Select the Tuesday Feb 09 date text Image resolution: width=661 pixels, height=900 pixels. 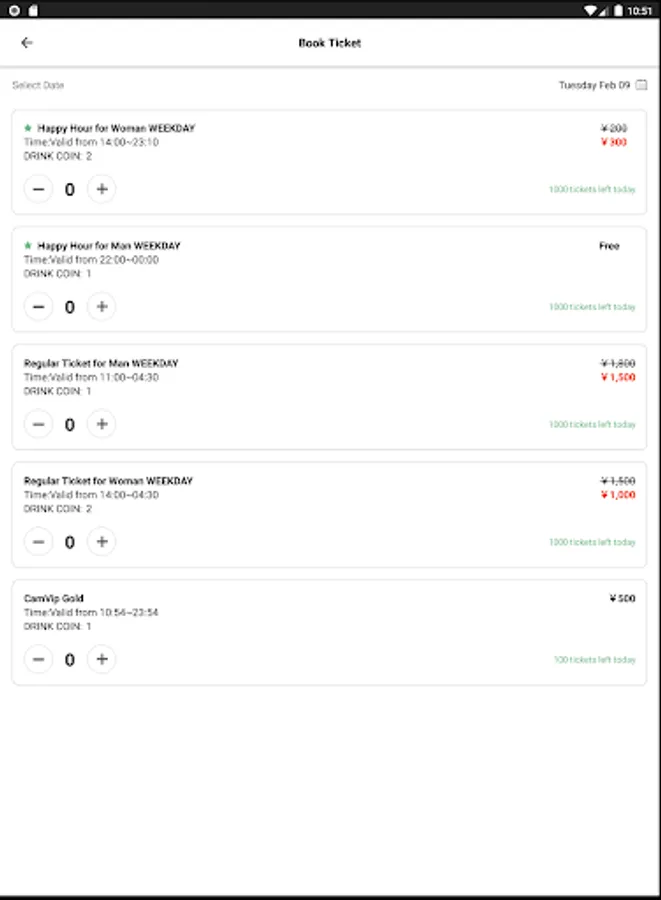tap(594, 85)
